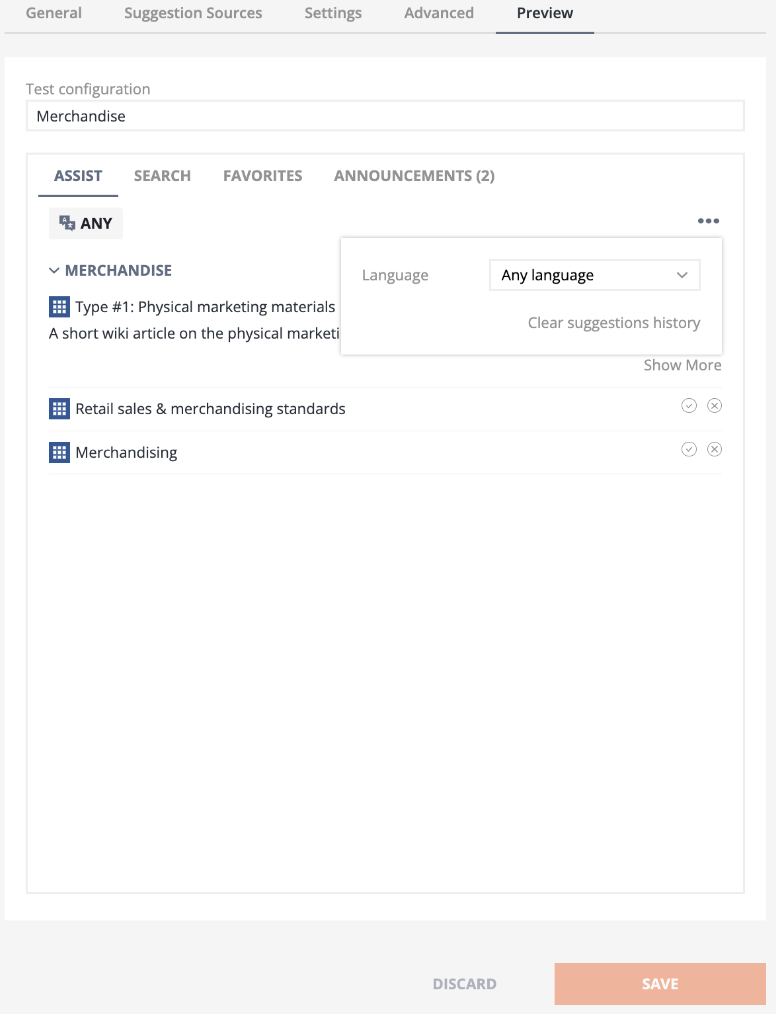Open ANNOUNCEMENTS (2) tab
The width and height of the screenshot is (776, 1014).
(414, 176)
